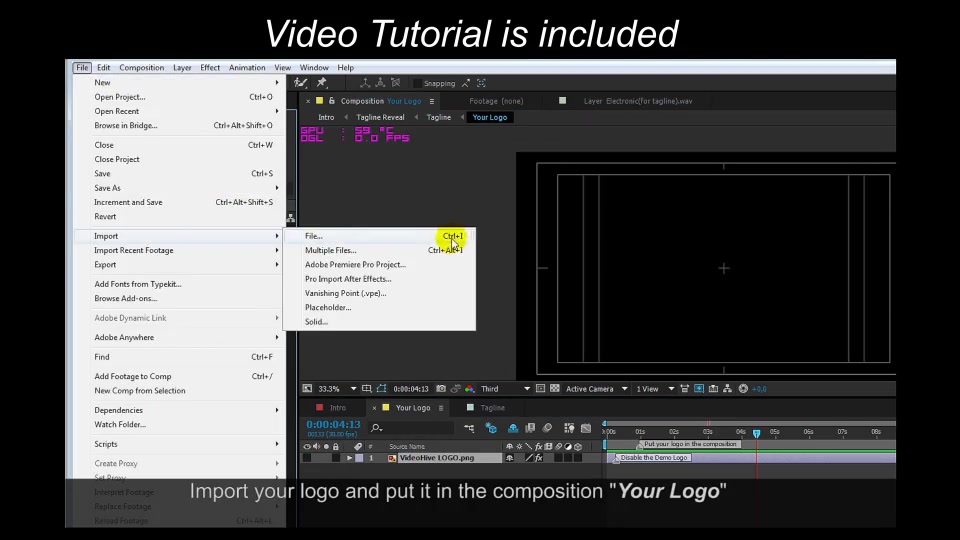
Task: Click snap collapsed compositions icon
Action: [x=481, y=83]
